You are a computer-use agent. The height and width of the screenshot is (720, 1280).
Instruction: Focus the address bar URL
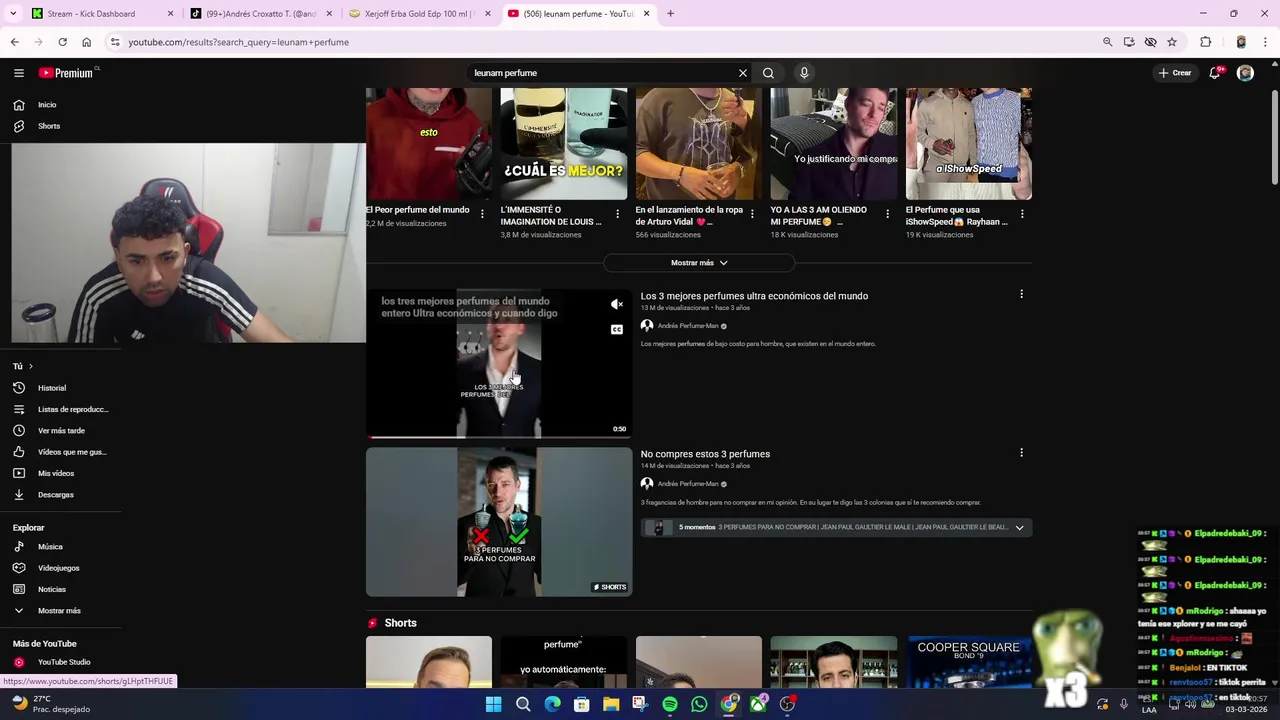238,42
